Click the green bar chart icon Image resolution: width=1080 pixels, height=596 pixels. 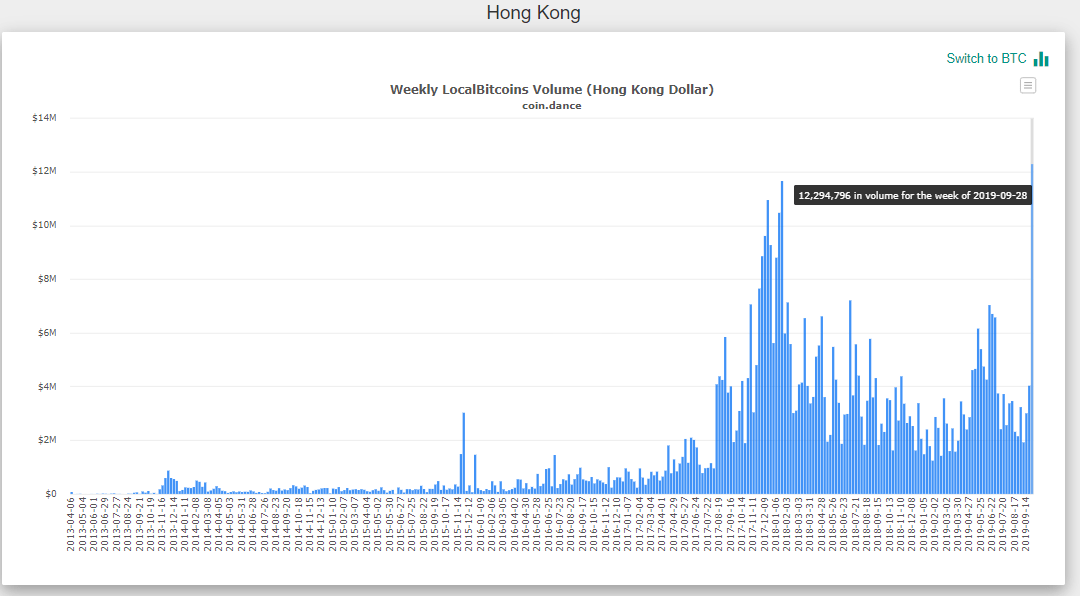(x=1041, y=59)
